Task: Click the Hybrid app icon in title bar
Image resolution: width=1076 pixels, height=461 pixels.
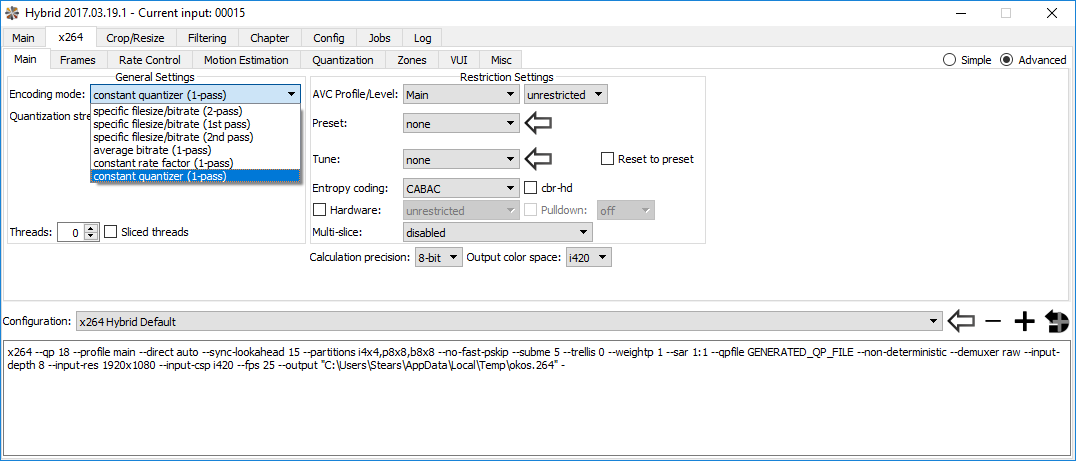Action: 12,13
